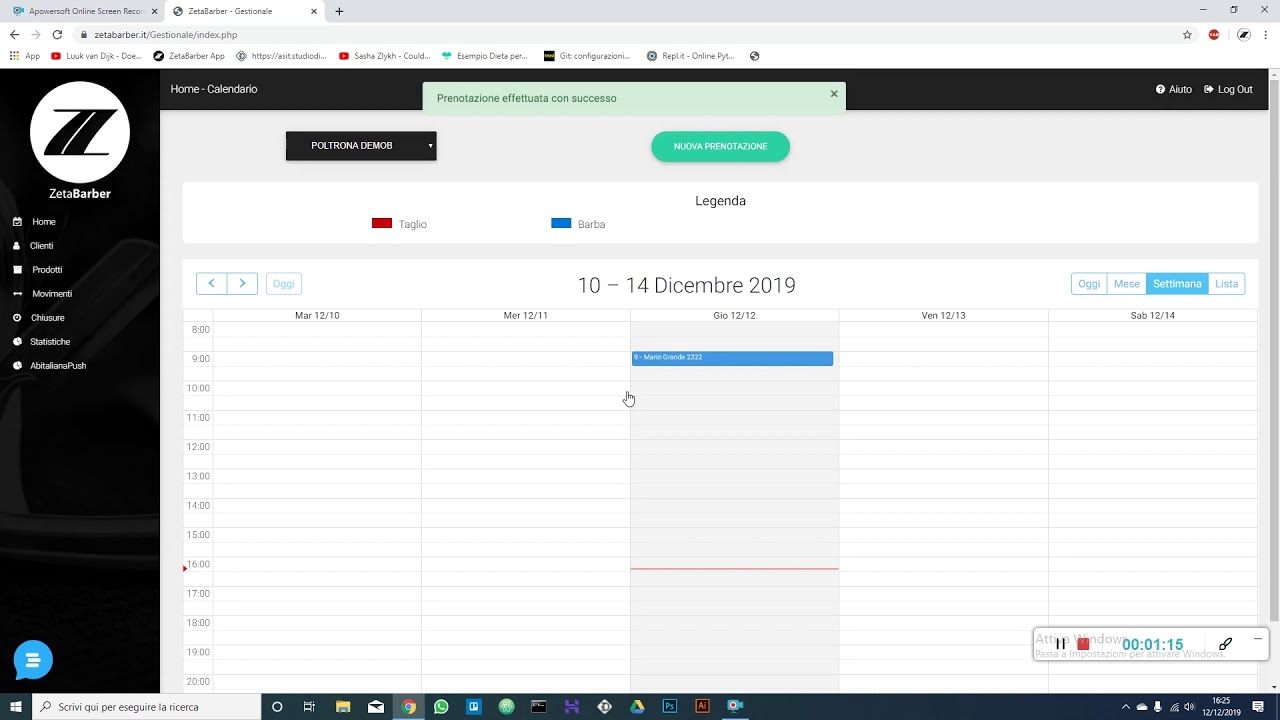Open Statistiche section
The width and height of the screenshot is (1280, 720).
50,342
